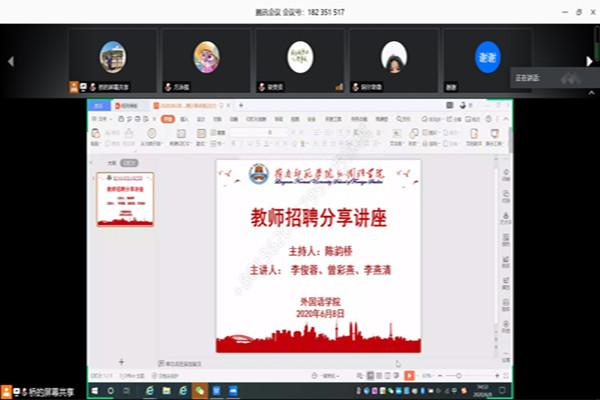Image resolution: width=600 pixels, height=400 pixels.
Task: Click slide 1 thumbnail in the slide panel
Action: 124,198
